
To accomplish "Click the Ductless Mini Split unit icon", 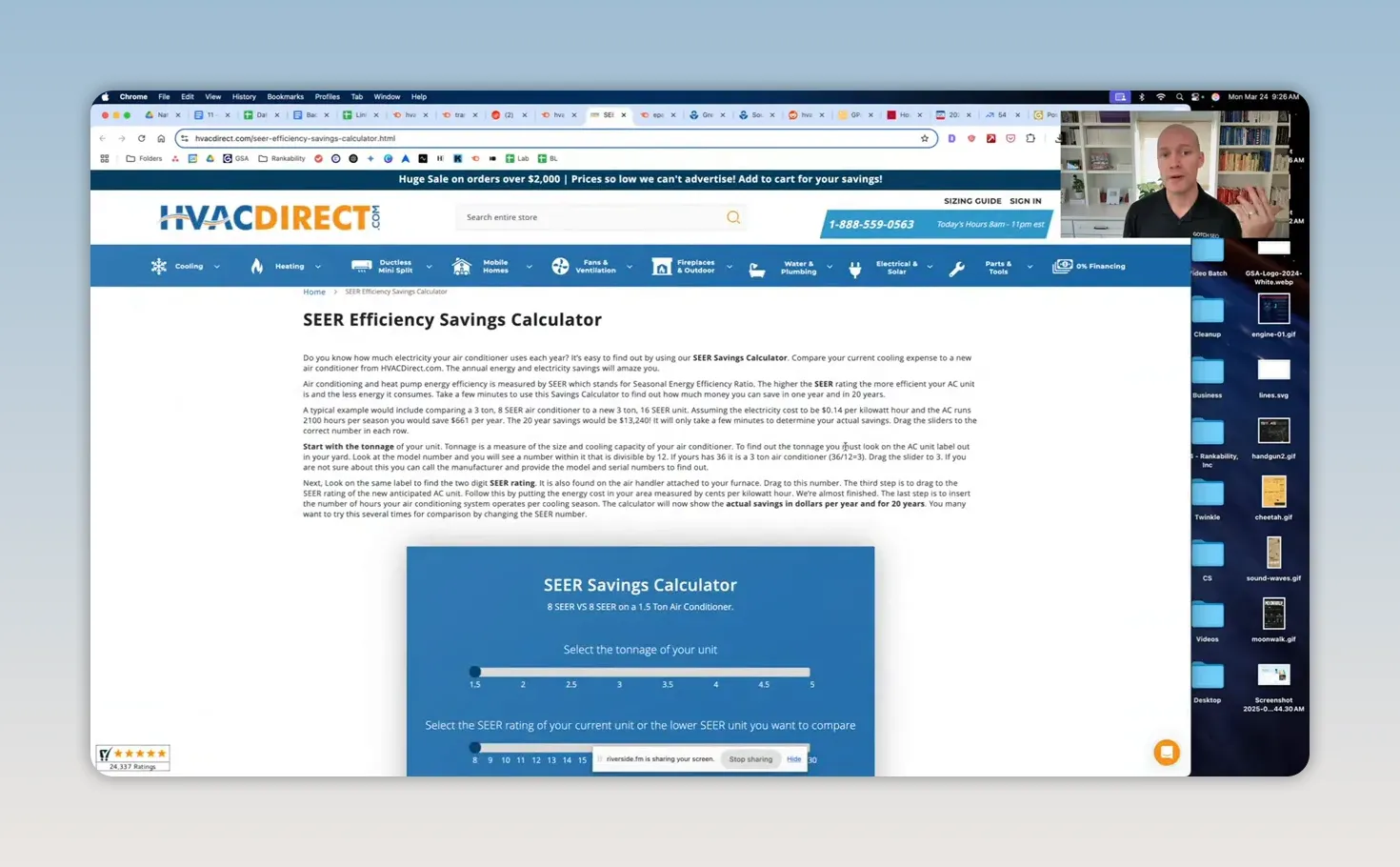I will [x=361, y=267].
